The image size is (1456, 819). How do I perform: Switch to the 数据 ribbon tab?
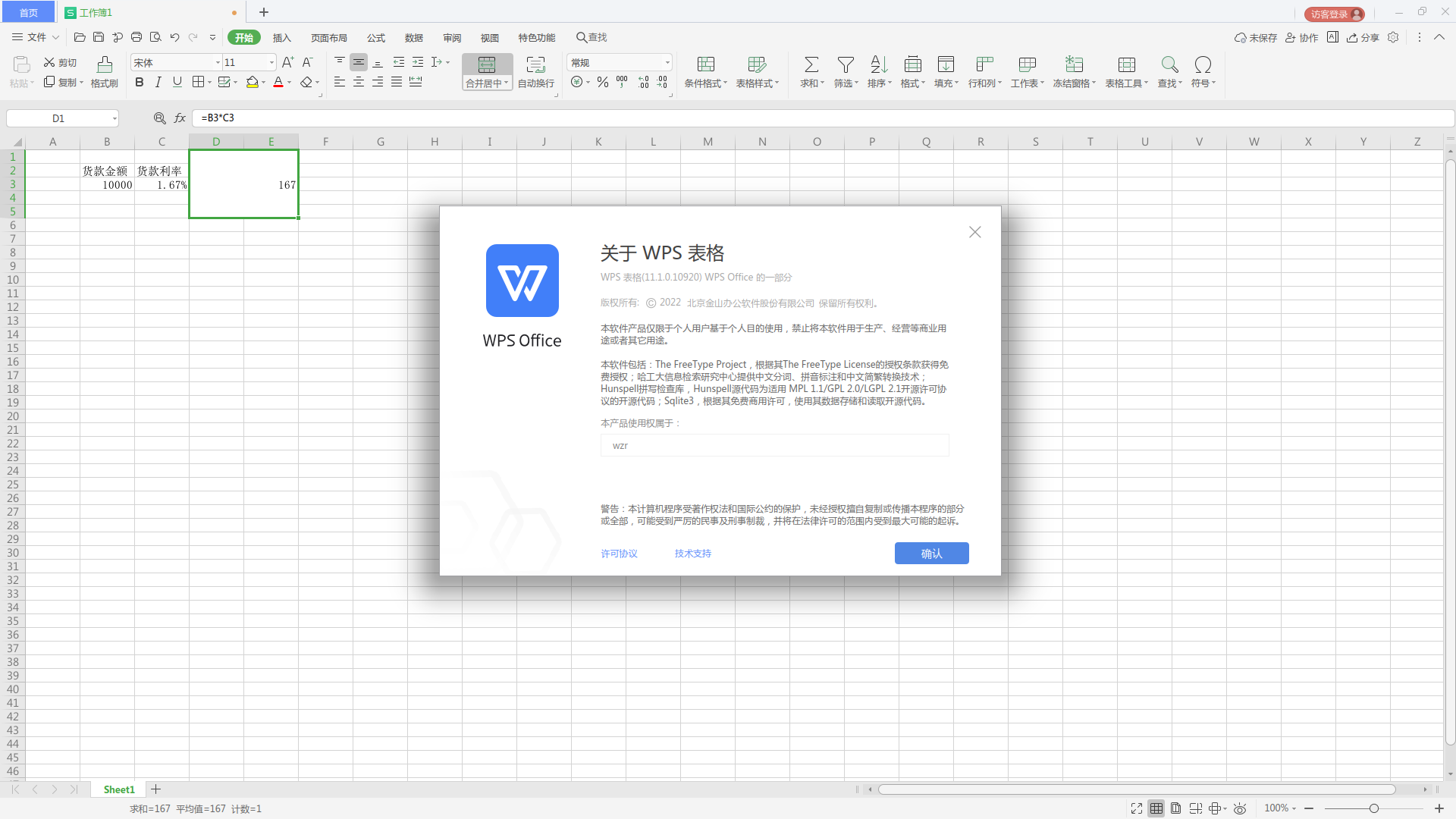coord(413,37)
